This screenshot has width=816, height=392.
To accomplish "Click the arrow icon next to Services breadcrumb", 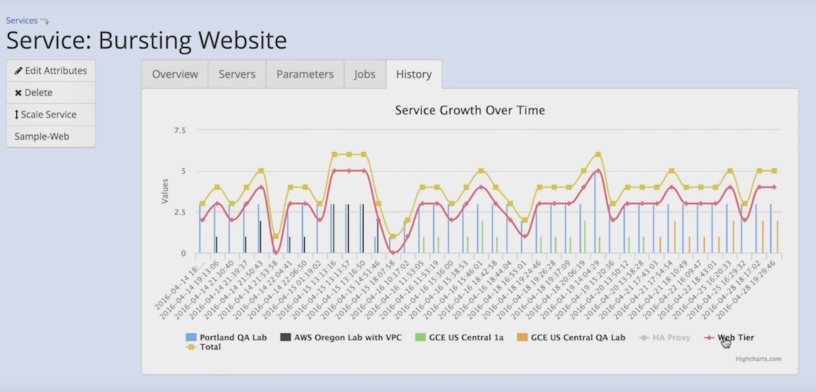I will (45, 22).
